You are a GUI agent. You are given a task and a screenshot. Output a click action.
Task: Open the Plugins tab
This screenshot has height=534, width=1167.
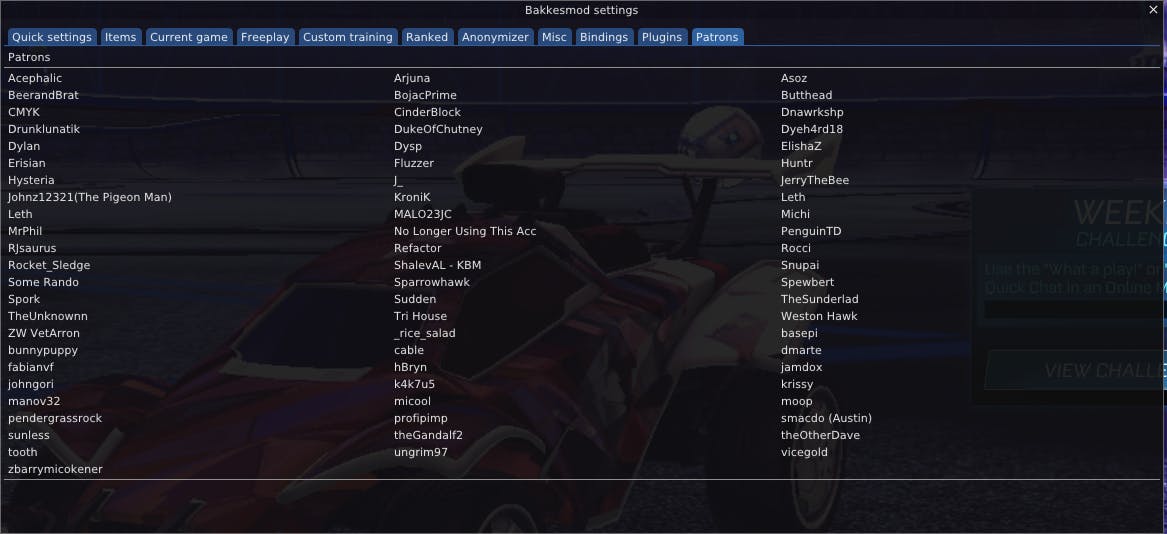tap(661, 37)
